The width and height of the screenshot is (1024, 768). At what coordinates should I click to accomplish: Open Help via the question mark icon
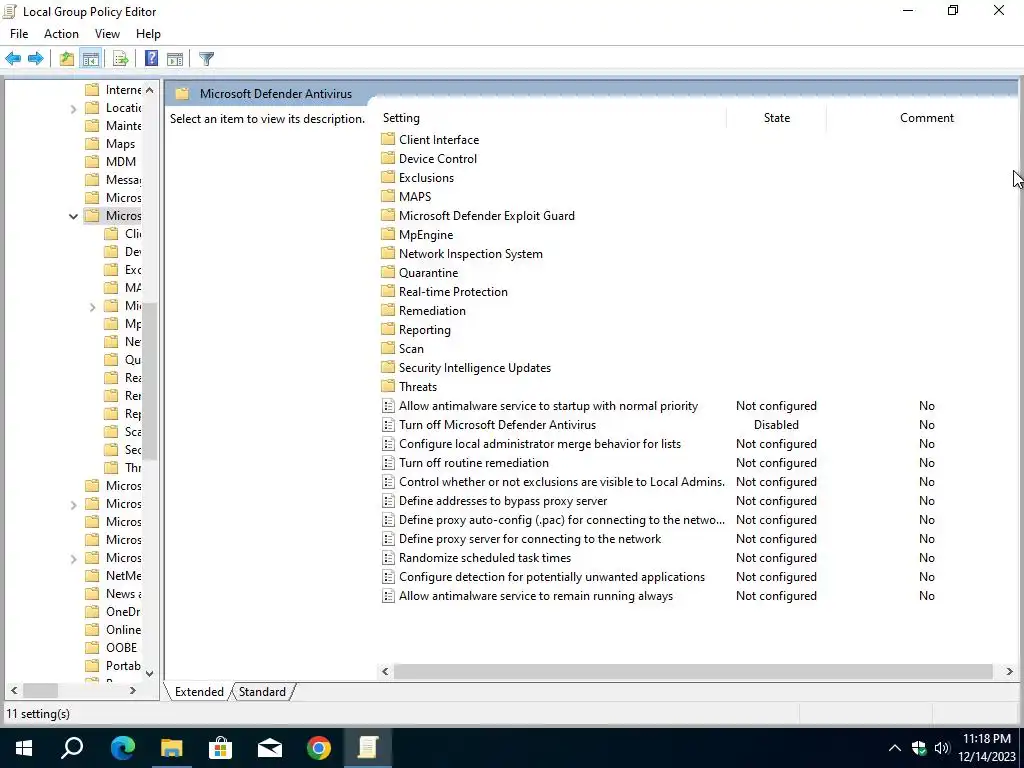point(152,59)
